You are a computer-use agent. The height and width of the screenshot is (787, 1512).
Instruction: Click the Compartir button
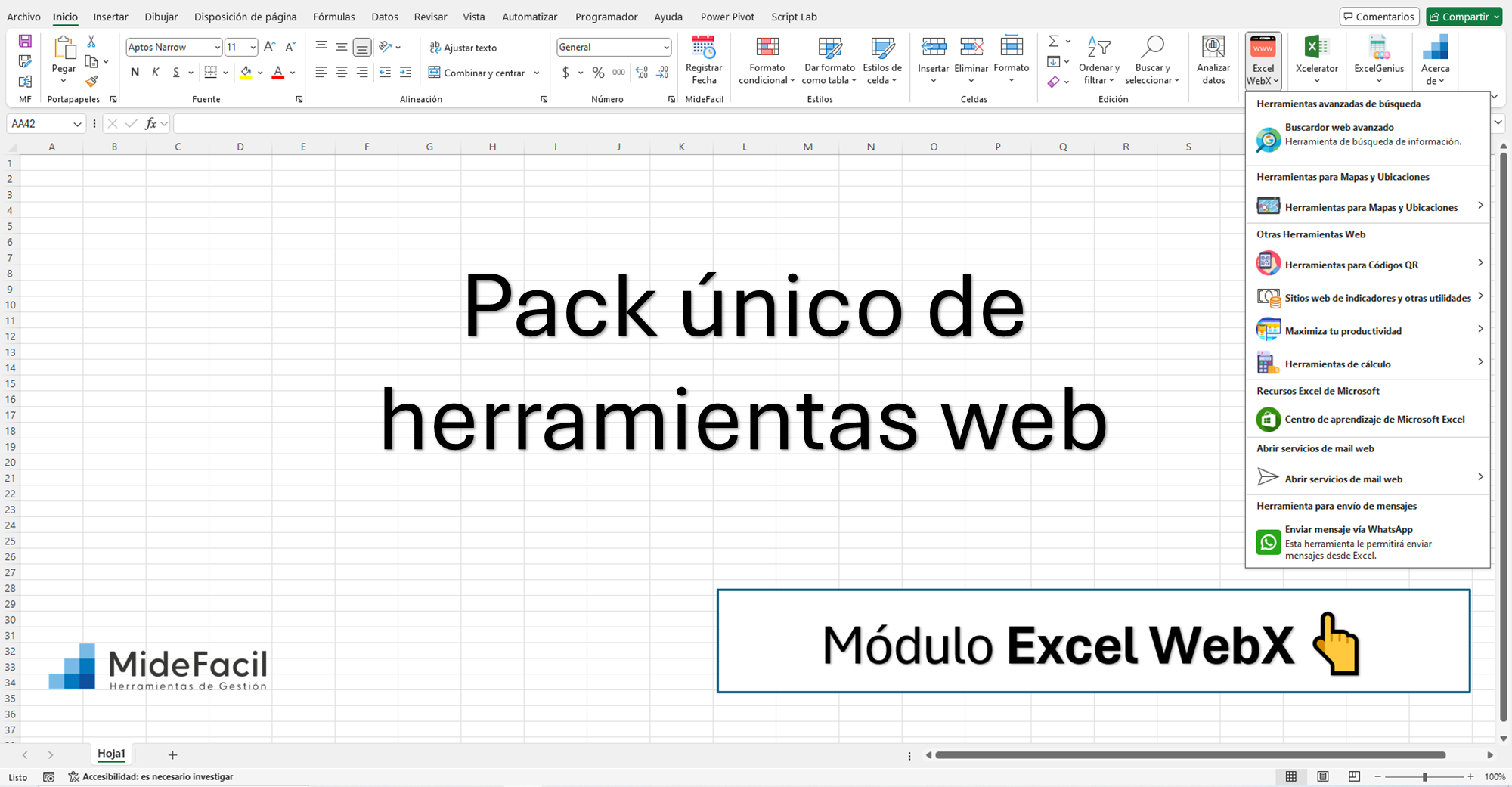click(1464, 17)
